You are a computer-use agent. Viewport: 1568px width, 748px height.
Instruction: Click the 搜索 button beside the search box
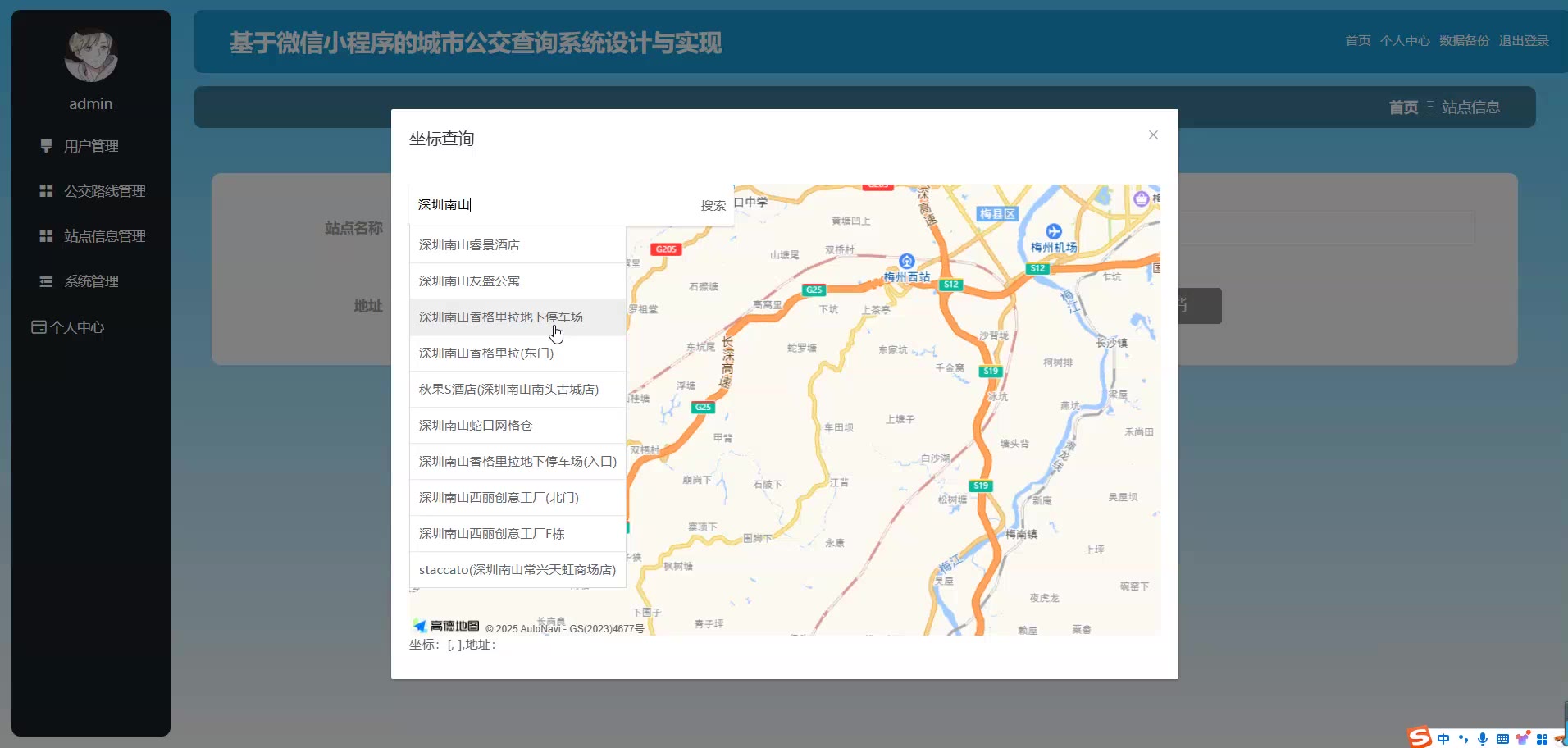[713, 205]
